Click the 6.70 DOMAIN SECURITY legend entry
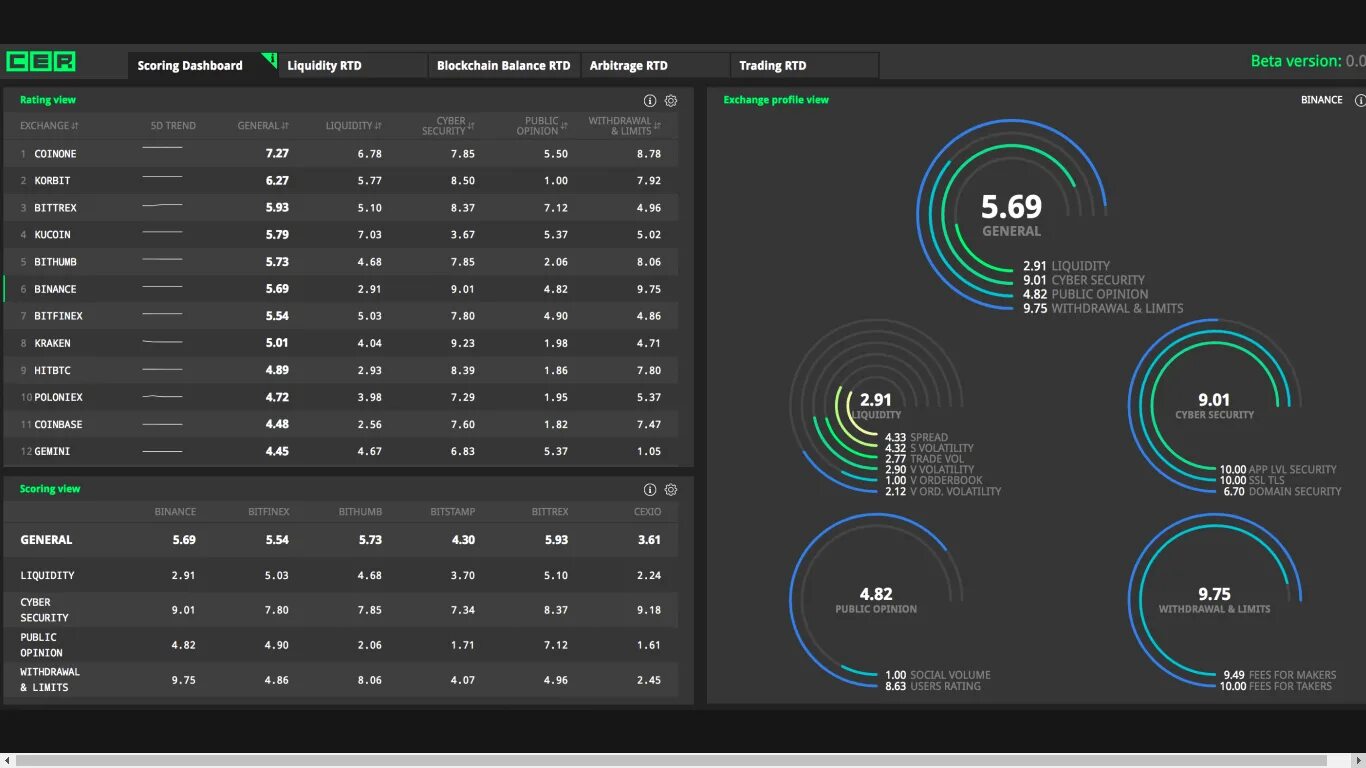The width and height of the screenshot is (1366, 768). coord(1282,492)
